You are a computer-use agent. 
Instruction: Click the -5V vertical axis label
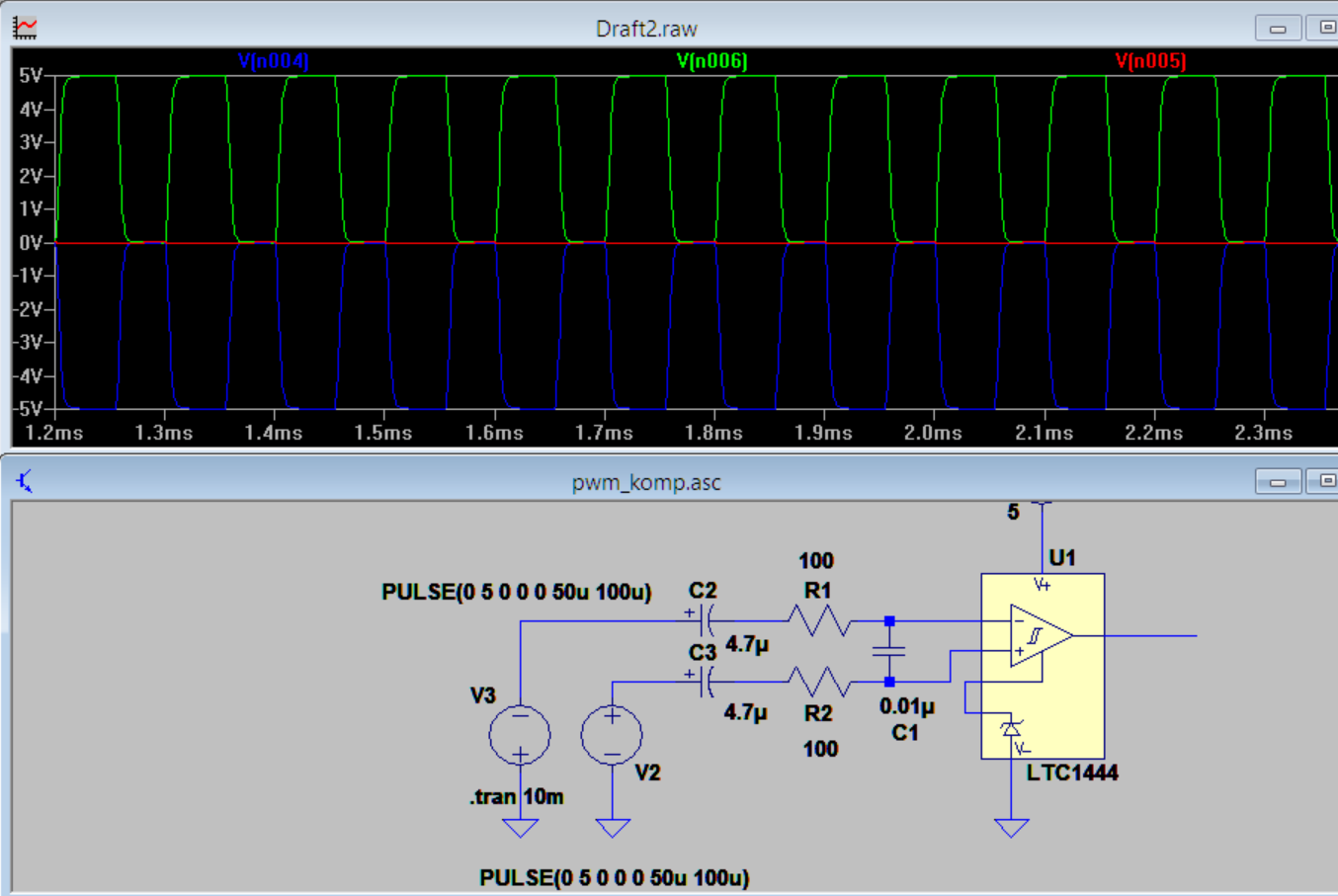[28, 409]
